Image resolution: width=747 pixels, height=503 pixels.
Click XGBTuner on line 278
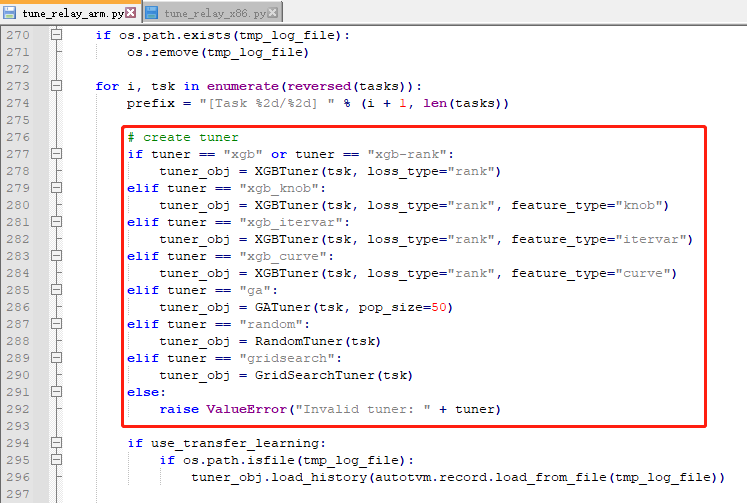(287, 171)
